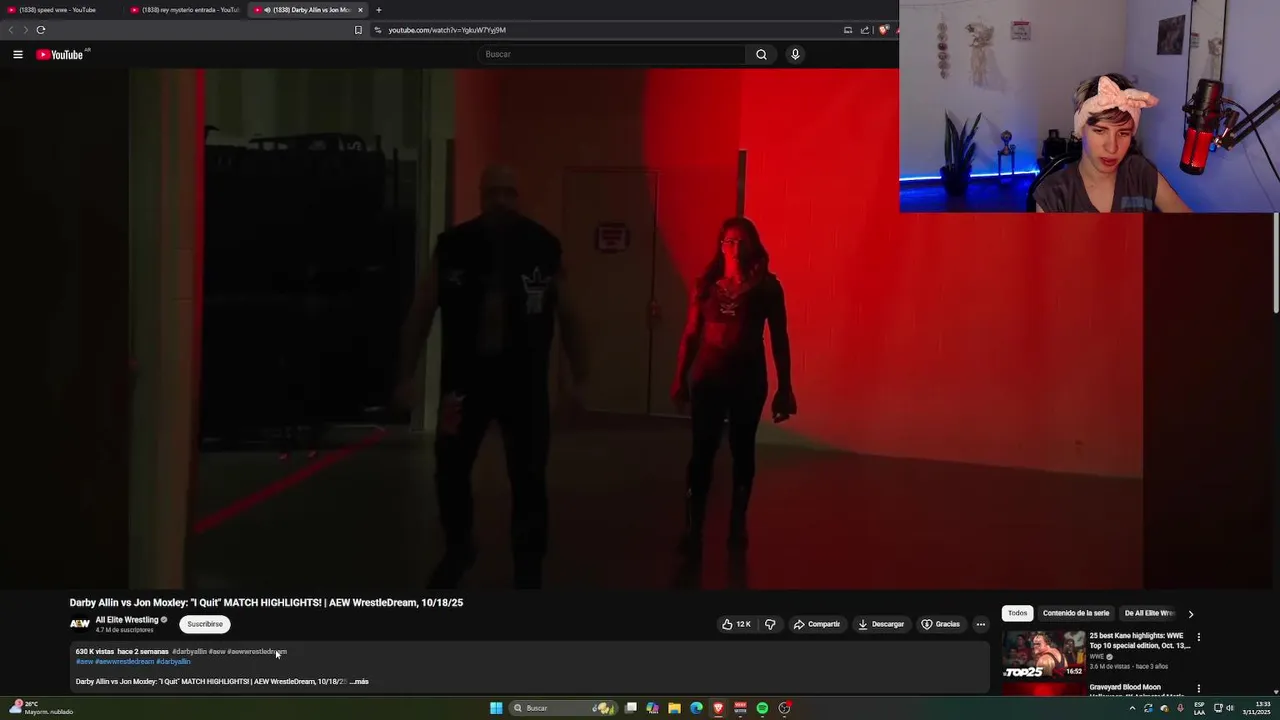This screenshot has height=720, width=1280.
Task: Go back with the browser back arrow
Action: [11, 30]
